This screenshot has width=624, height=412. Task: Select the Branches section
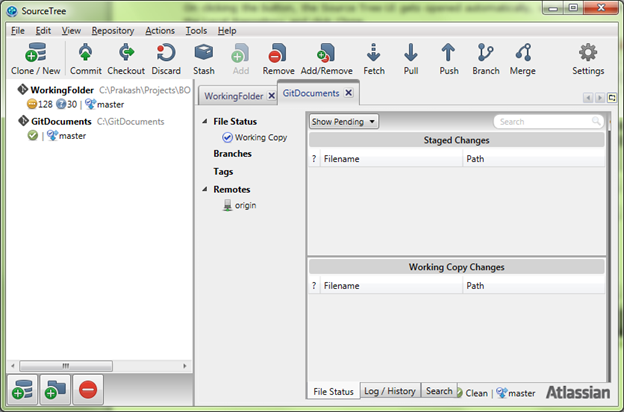coord(232,153)
